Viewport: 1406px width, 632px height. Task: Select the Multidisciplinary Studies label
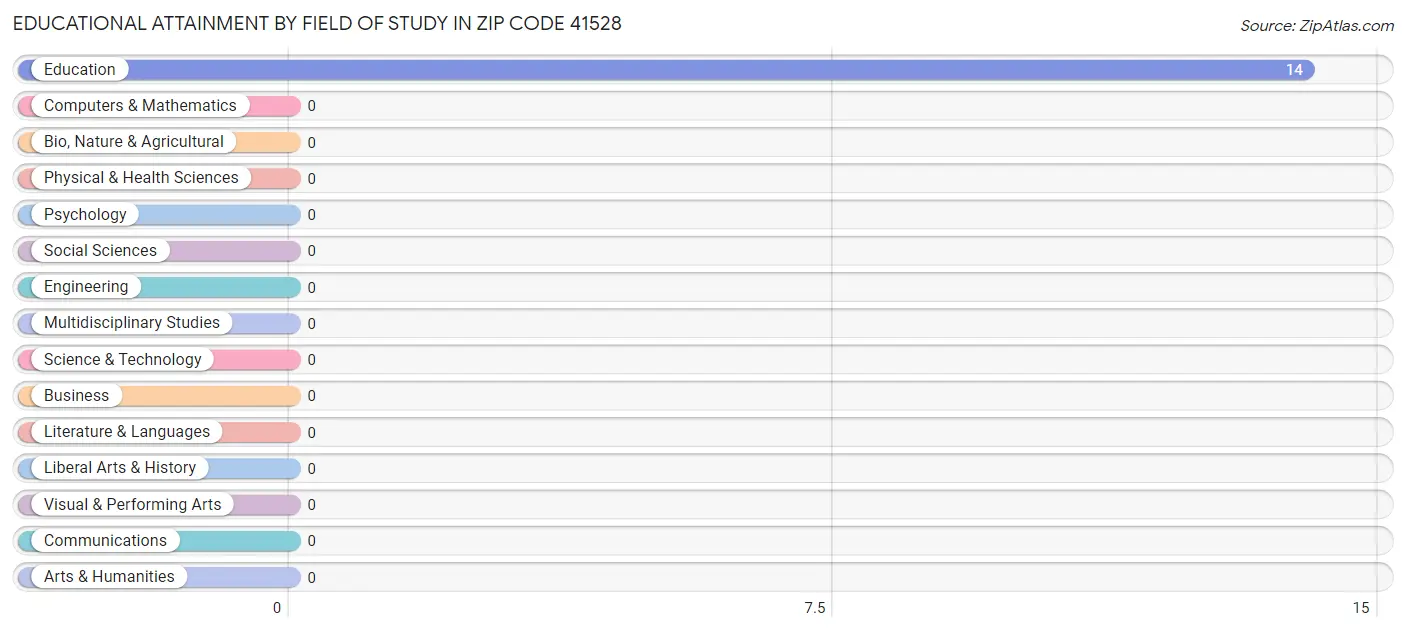(x=132, y=323)
